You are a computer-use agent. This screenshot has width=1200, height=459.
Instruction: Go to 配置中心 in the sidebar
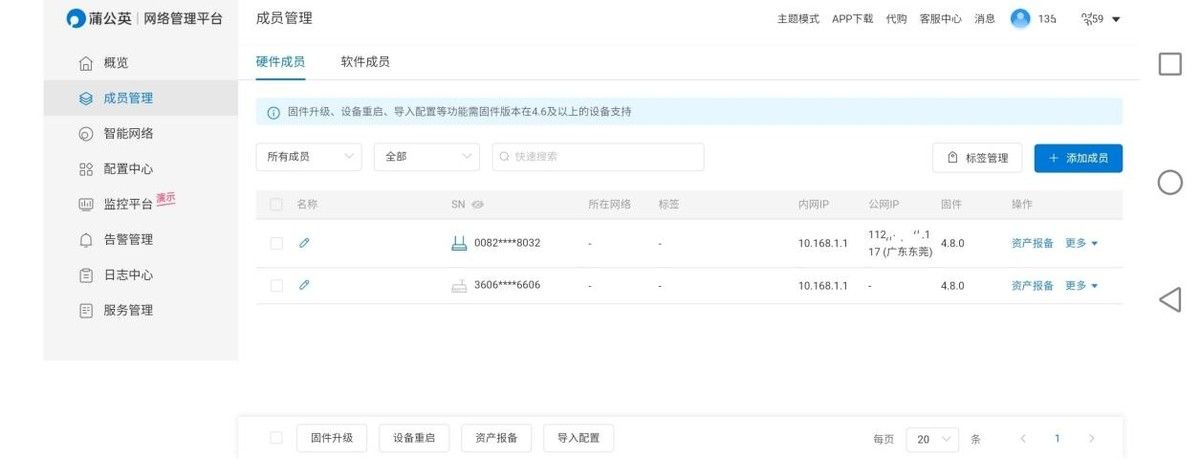click(128, 169)
